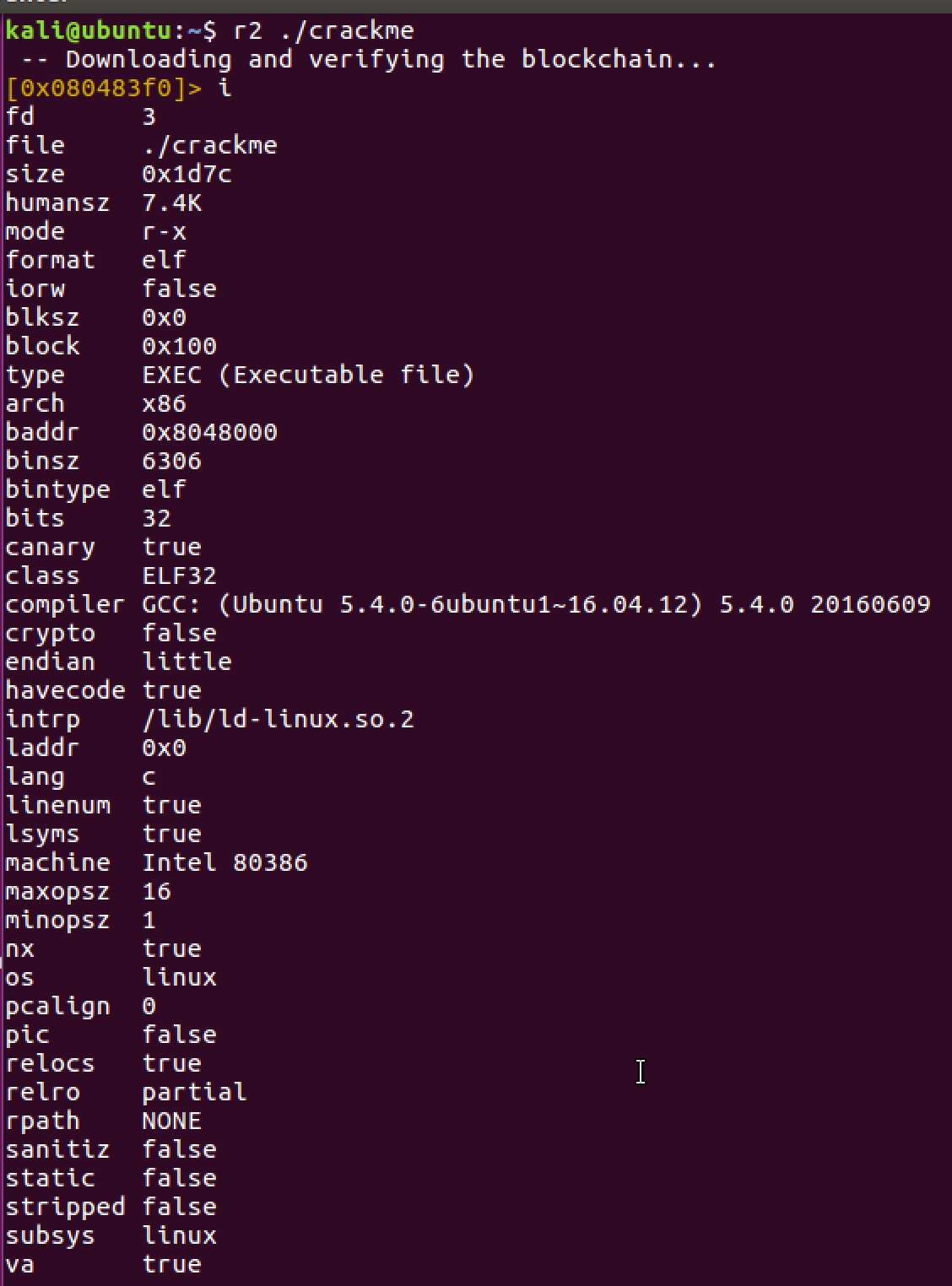
Task: Click the baddr value 0x8048000
Action: click(209, 432)
